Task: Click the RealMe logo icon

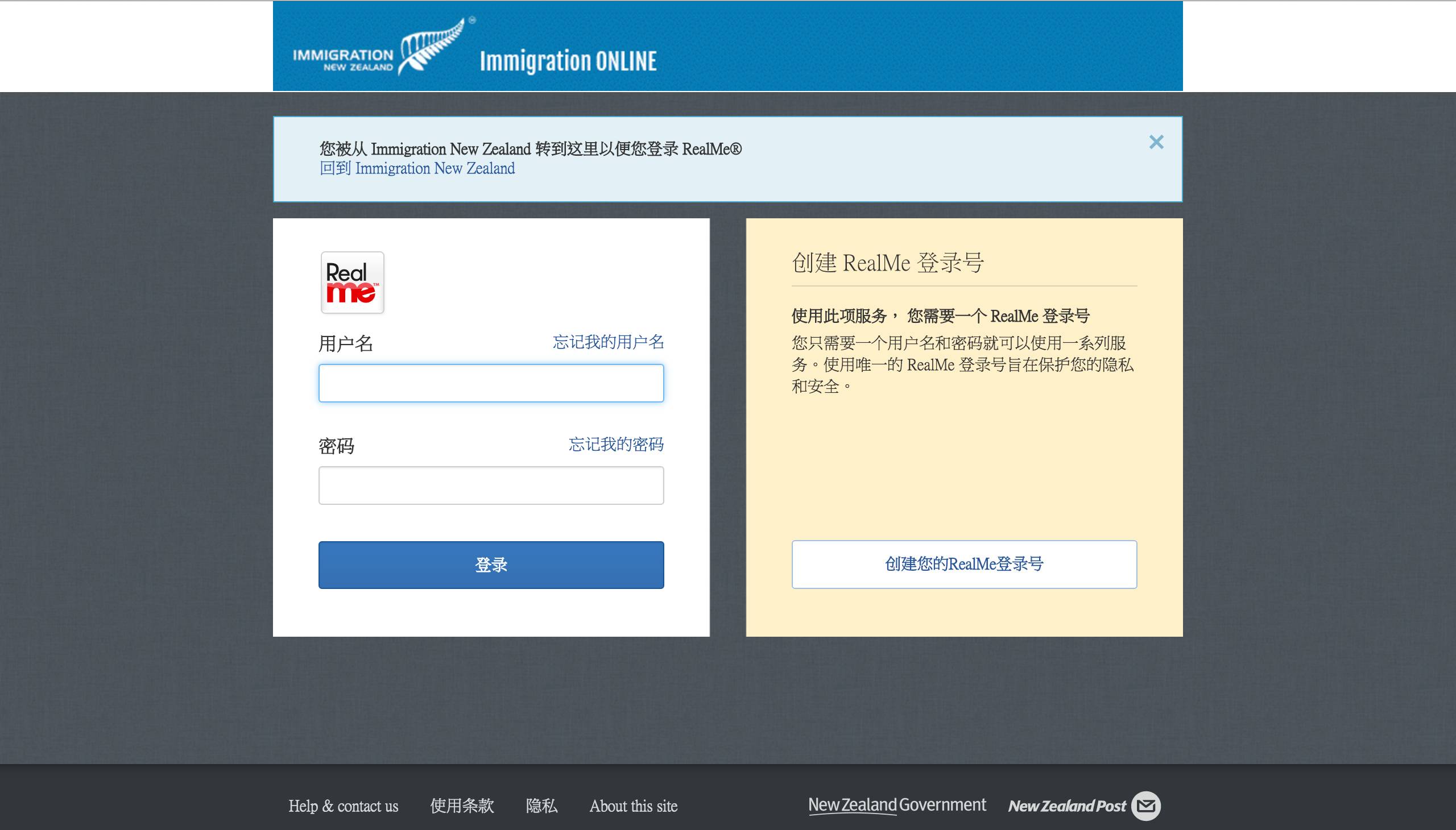Action: pyautogui.click(x=352, y=283)
